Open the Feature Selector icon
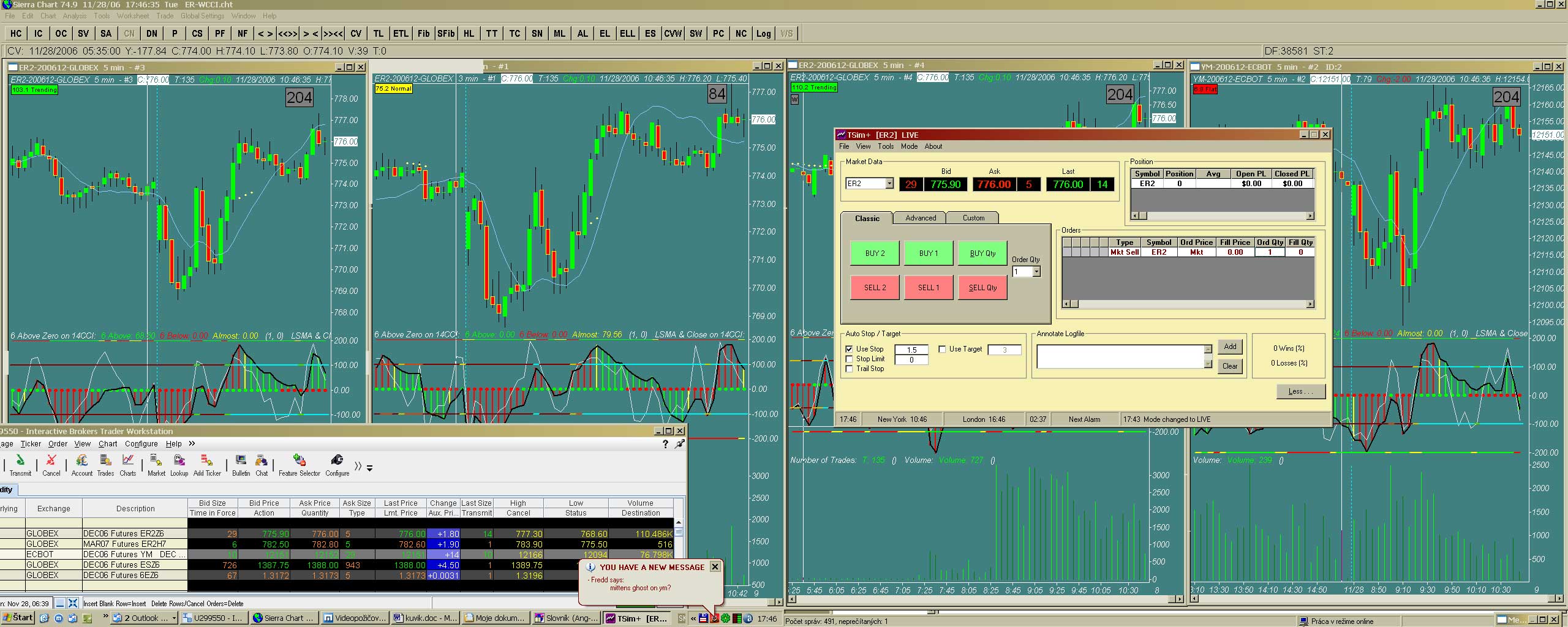Image resolution: width=1568 pixels, height=627 pixels. 299,461
